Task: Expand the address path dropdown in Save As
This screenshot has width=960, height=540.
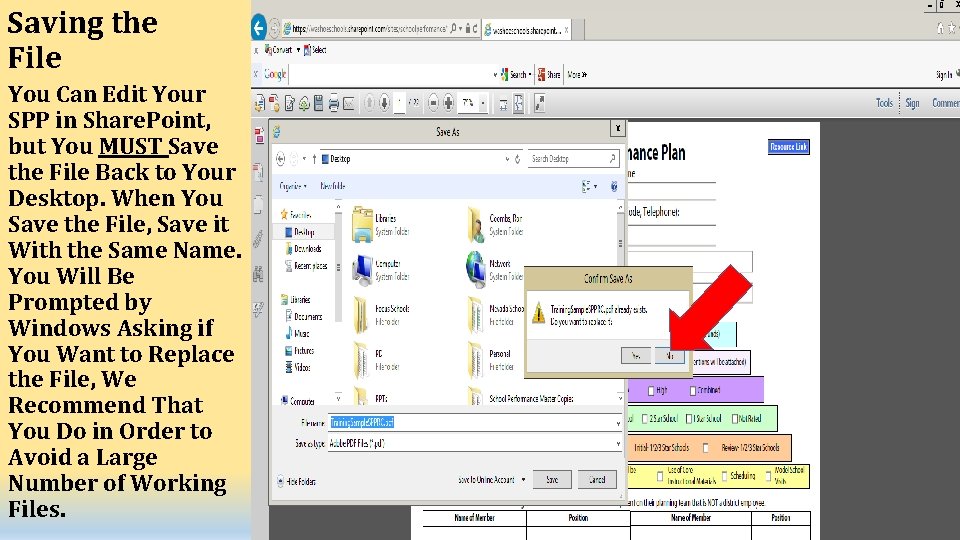Action: tap(507, 159)
